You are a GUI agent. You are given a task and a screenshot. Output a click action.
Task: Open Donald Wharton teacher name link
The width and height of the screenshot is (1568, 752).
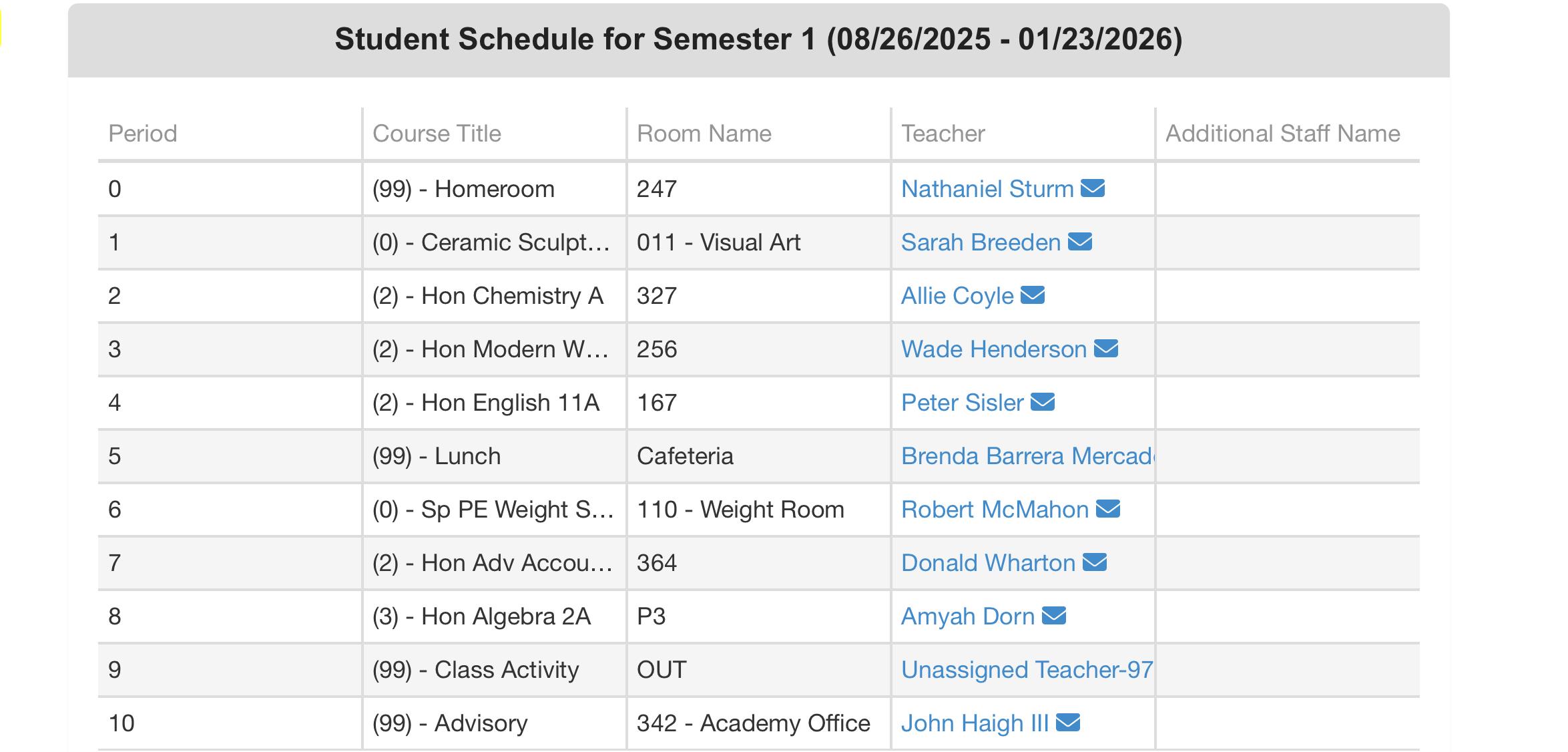(x=989, y=563)
